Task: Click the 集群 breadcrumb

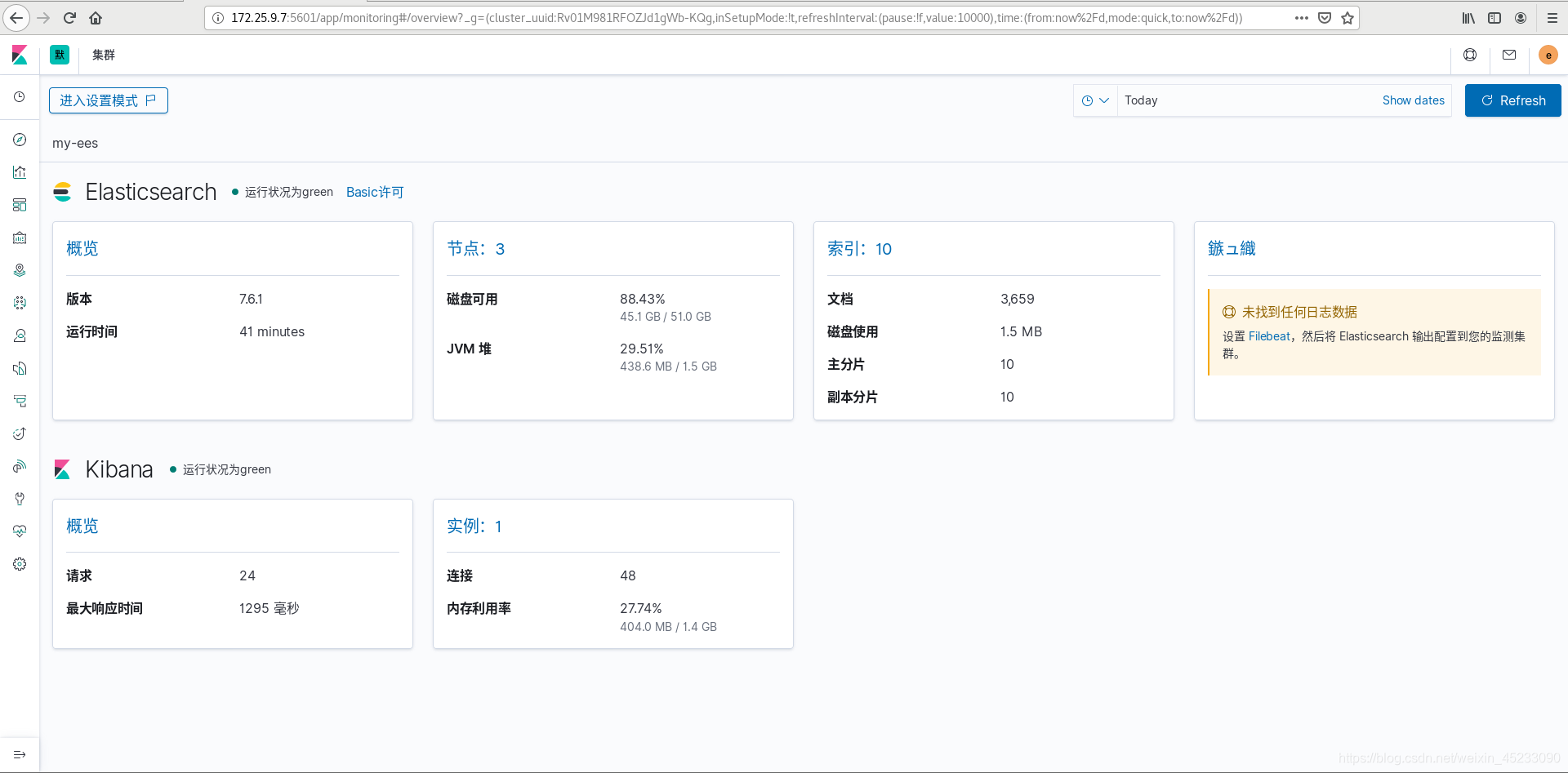Action: (104, 55)
